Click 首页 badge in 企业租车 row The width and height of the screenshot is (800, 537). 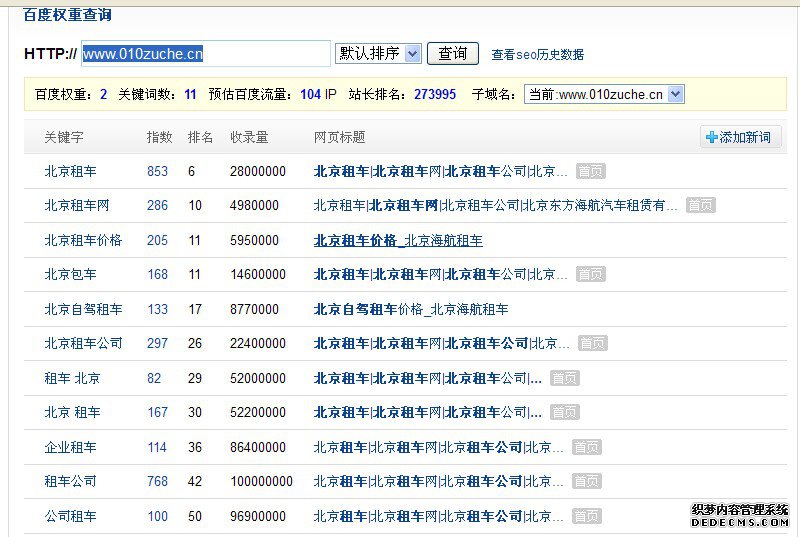click(x=586, y=447)
